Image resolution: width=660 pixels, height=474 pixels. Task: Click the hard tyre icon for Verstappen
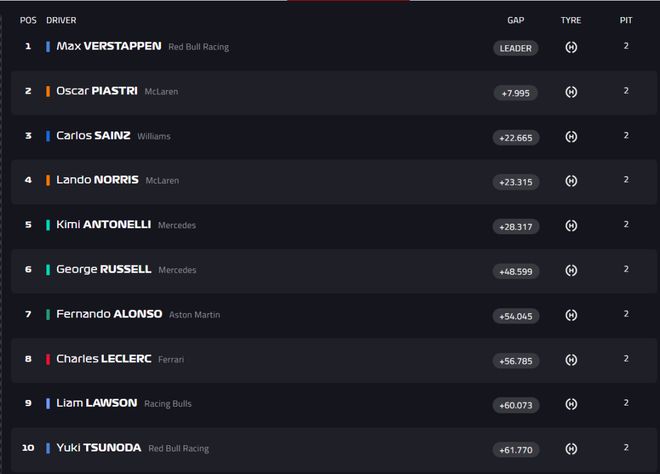[571, 47]
